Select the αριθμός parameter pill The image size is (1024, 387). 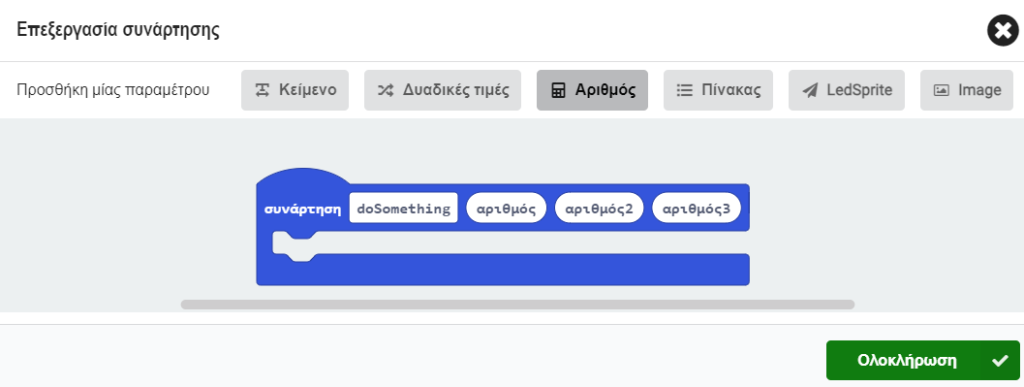point(506,208)
